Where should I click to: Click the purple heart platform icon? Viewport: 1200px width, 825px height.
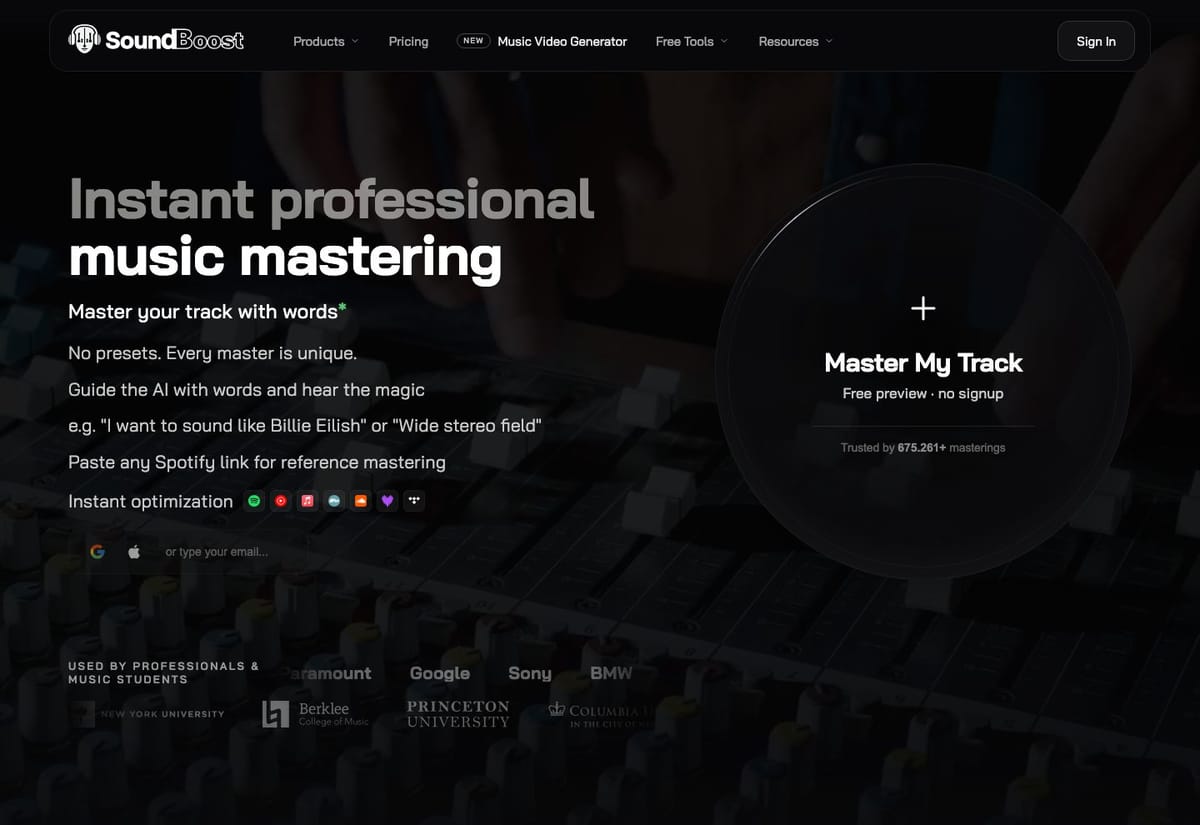click(x=388, y=501)
